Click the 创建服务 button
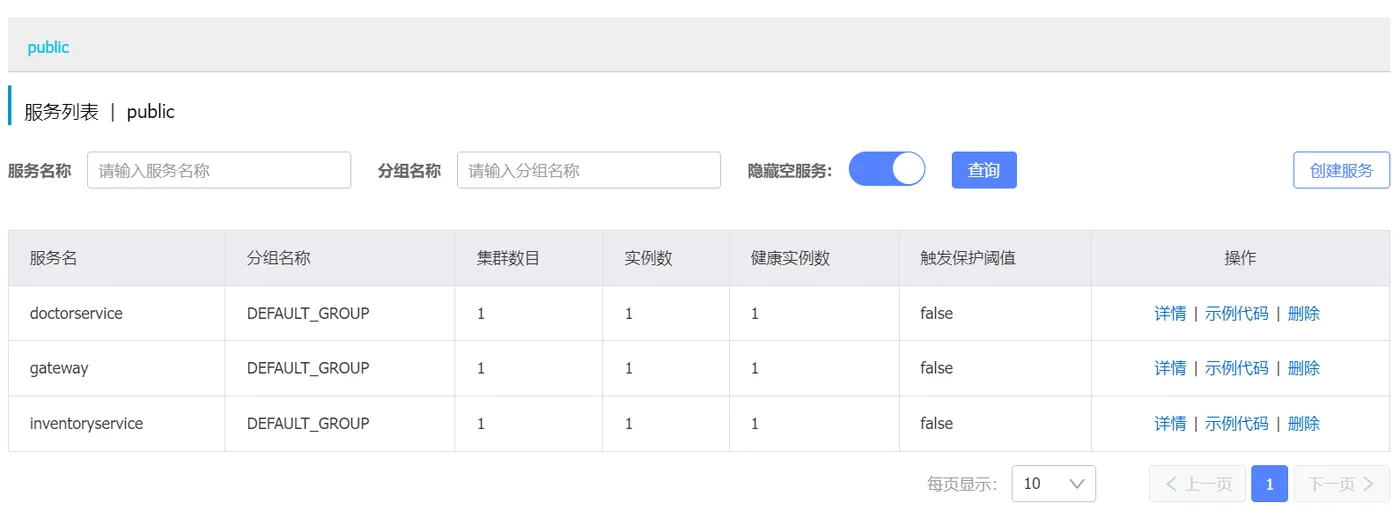 (1341, 170)
